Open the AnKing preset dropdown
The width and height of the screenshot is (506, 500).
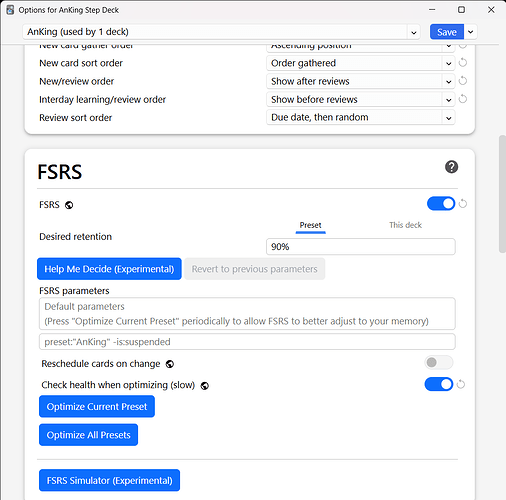[x=221, y=32]
